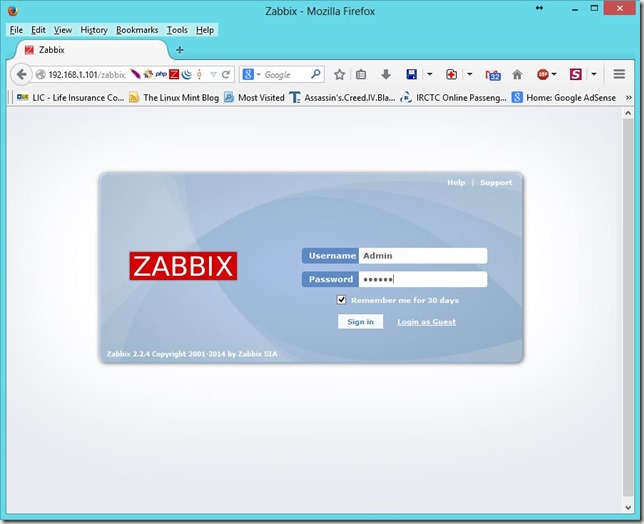
Task: Select the Zabbix tab
Action: [x=92, y=50]
